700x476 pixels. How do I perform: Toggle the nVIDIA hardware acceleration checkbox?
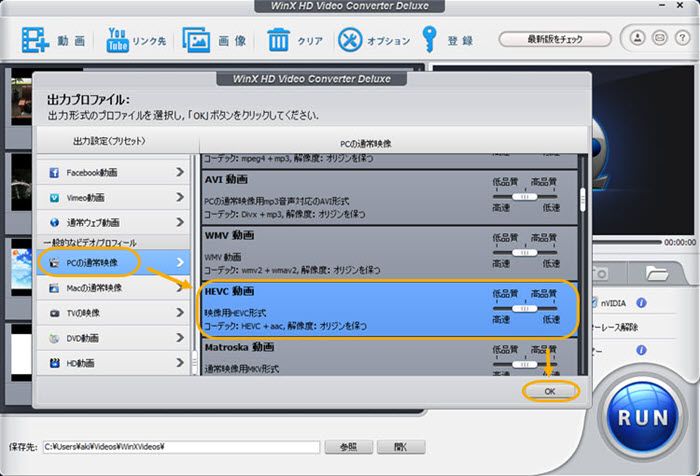click(594, 303)
